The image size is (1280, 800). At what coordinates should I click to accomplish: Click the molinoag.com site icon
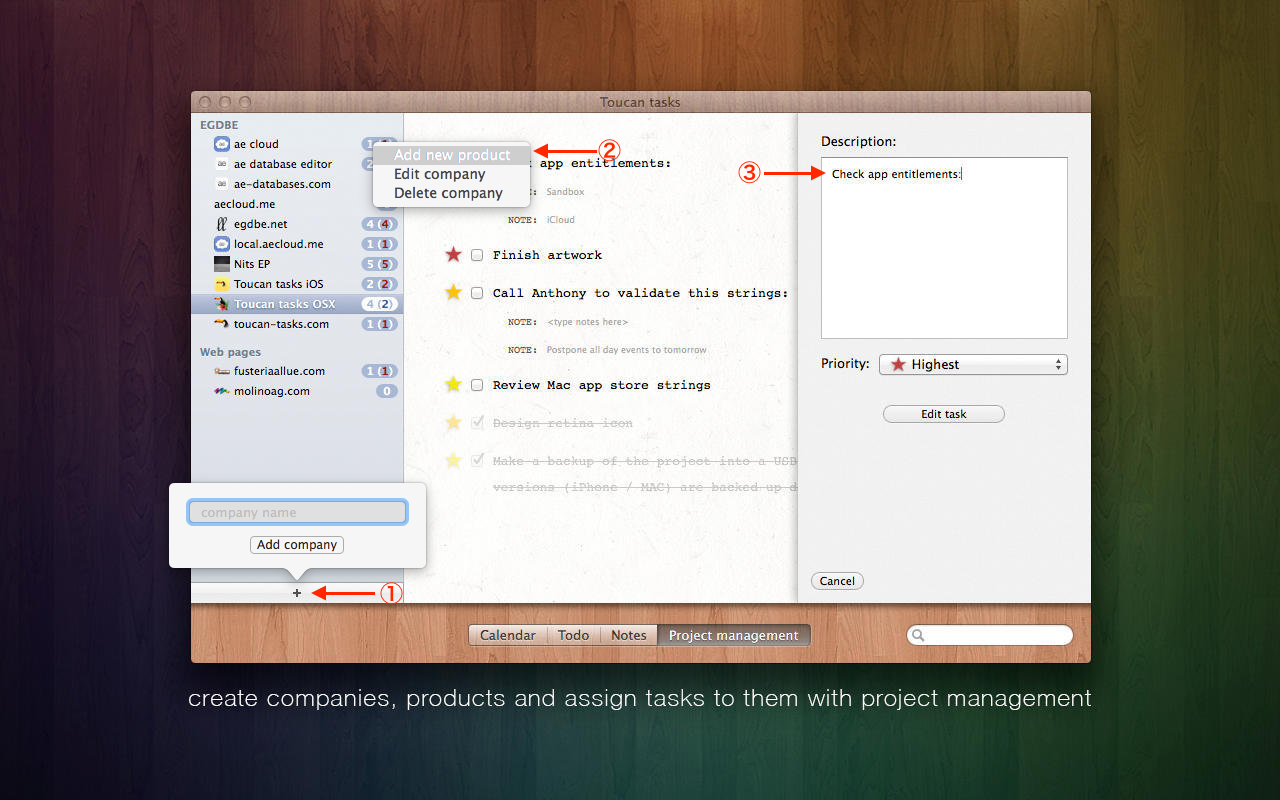pos(222,391)
